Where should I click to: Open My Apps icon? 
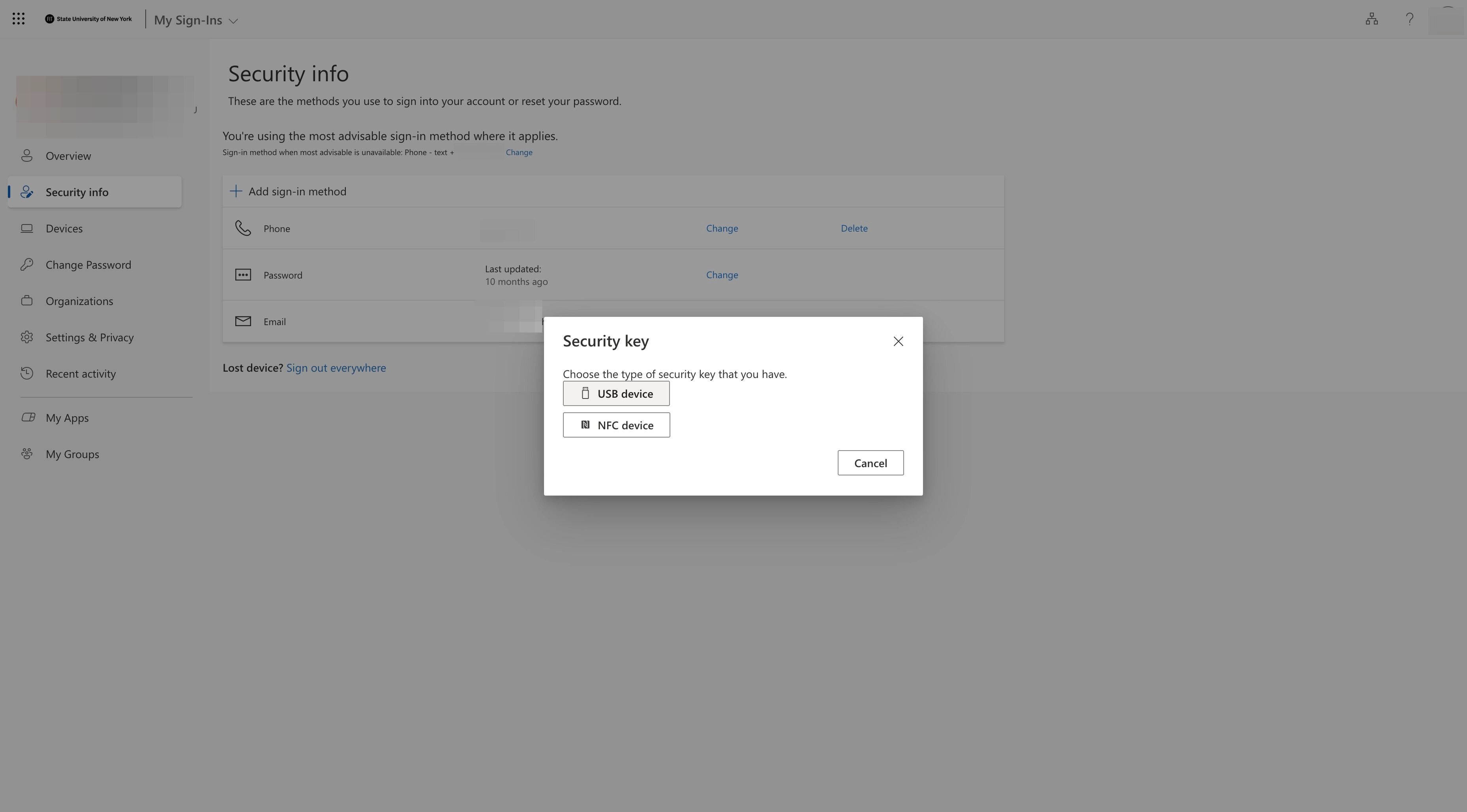click(x=28, y=418)
